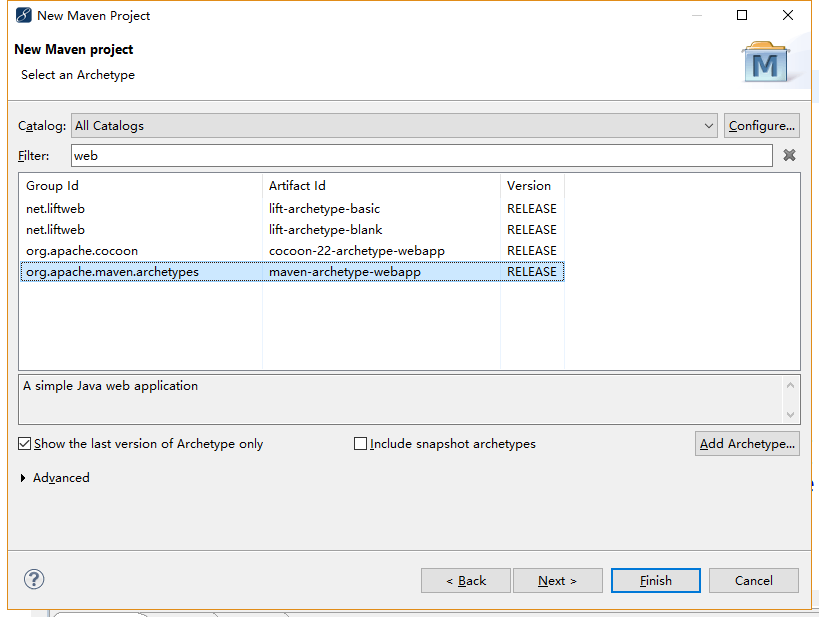The height and width of the screenshot is (617, 819).
Task: Select the lift-archetype-basic archetype row
Action: [x=324, y=209]
